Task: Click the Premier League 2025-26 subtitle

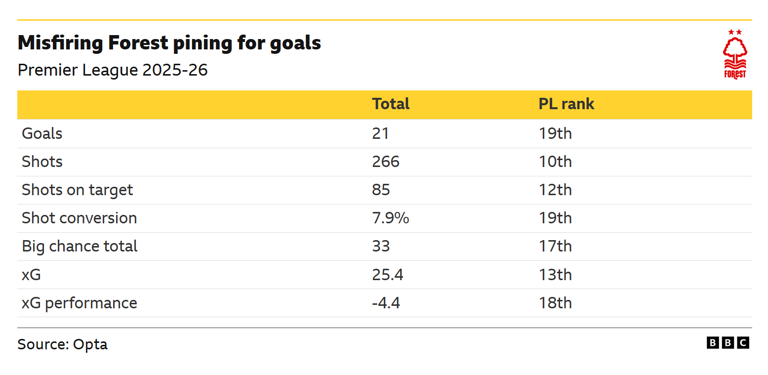Action: [113, 70]
